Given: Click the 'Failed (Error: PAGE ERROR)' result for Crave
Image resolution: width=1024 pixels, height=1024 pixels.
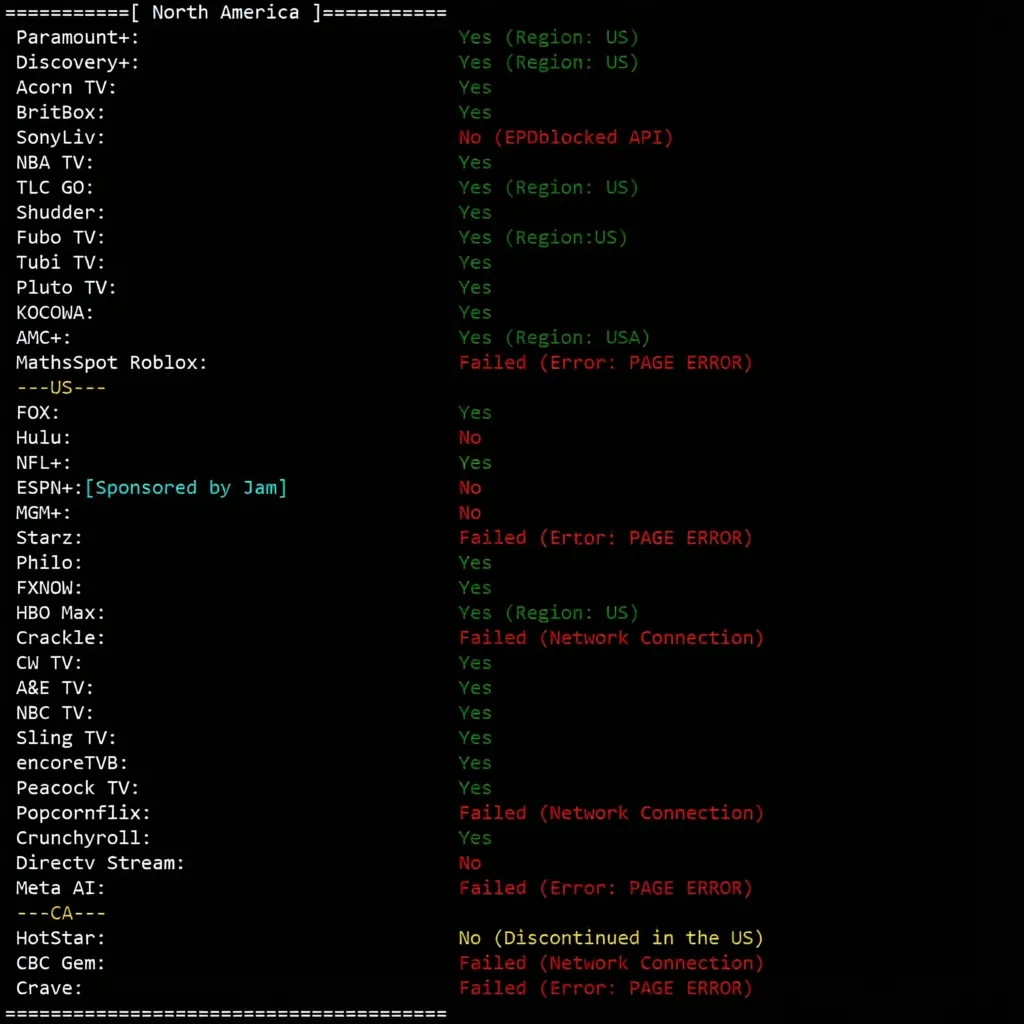Looking at the screenshot, I should [x=605, y=988].
